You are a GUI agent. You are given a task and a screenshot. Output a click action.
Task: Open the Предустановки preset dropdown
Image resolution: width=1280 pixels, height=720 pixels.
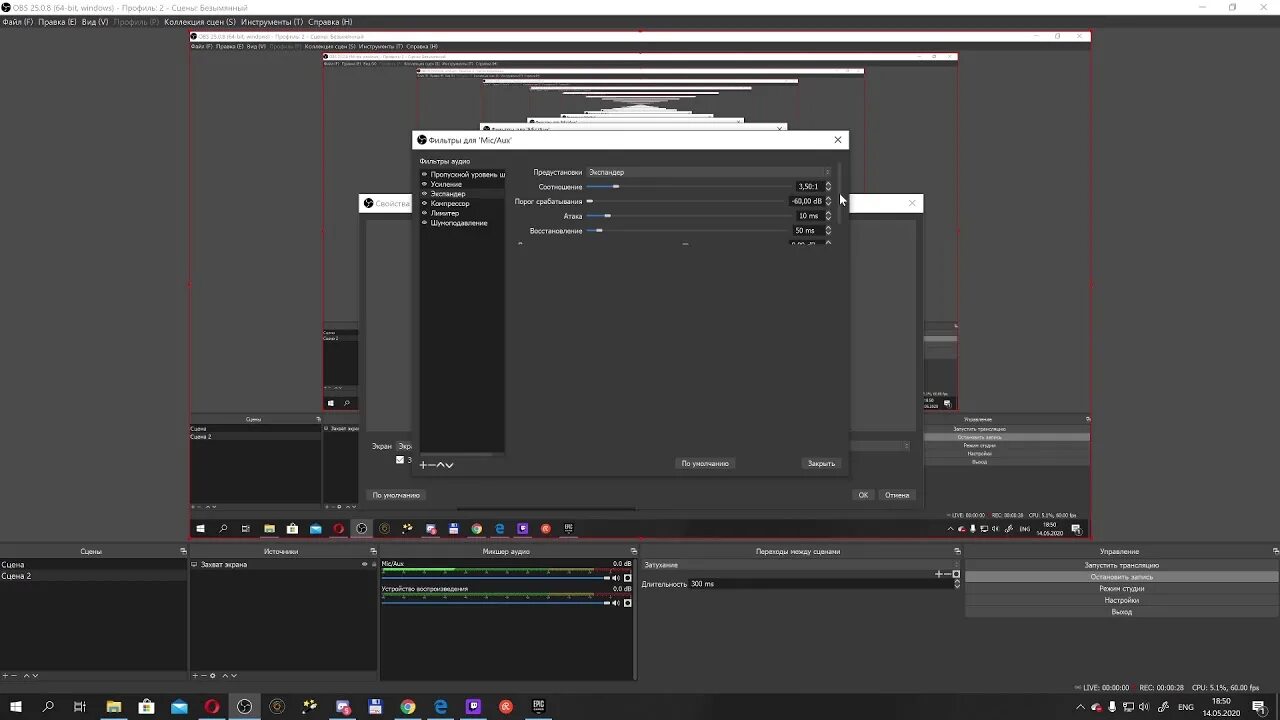pos(710,172)
